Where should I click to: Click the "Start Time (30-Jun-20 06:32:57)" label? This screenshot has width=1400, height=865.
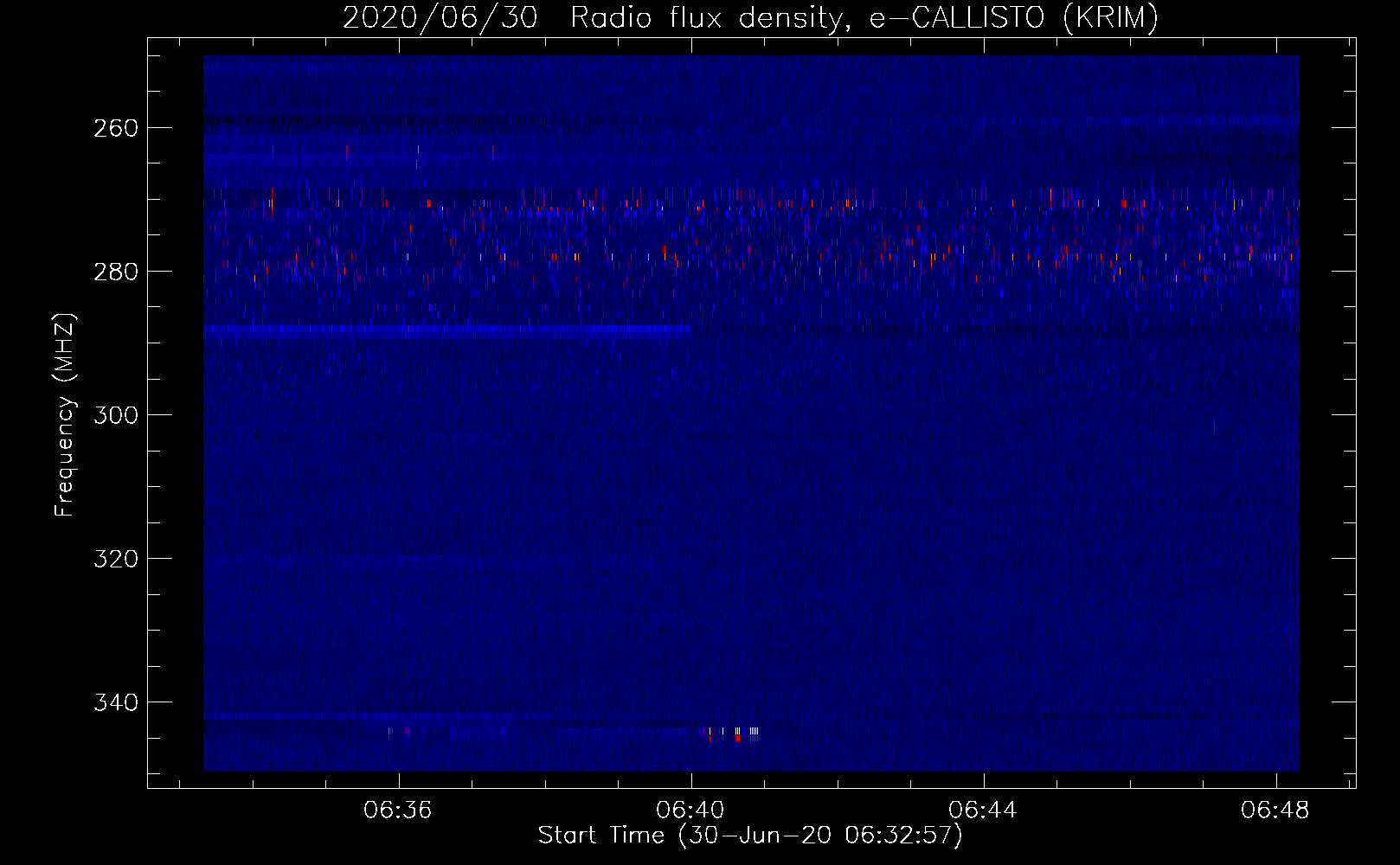(750, 836)
